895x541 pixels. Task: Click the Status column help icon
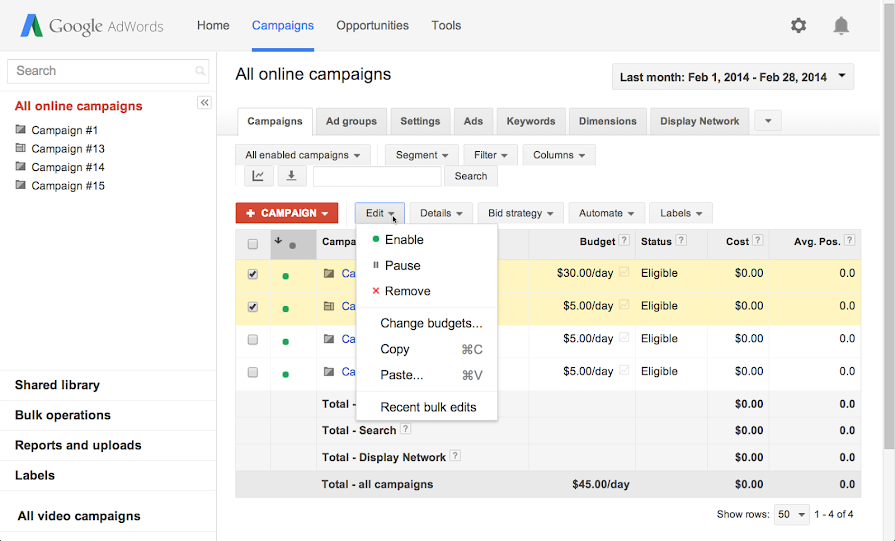(x=681, y=241)
